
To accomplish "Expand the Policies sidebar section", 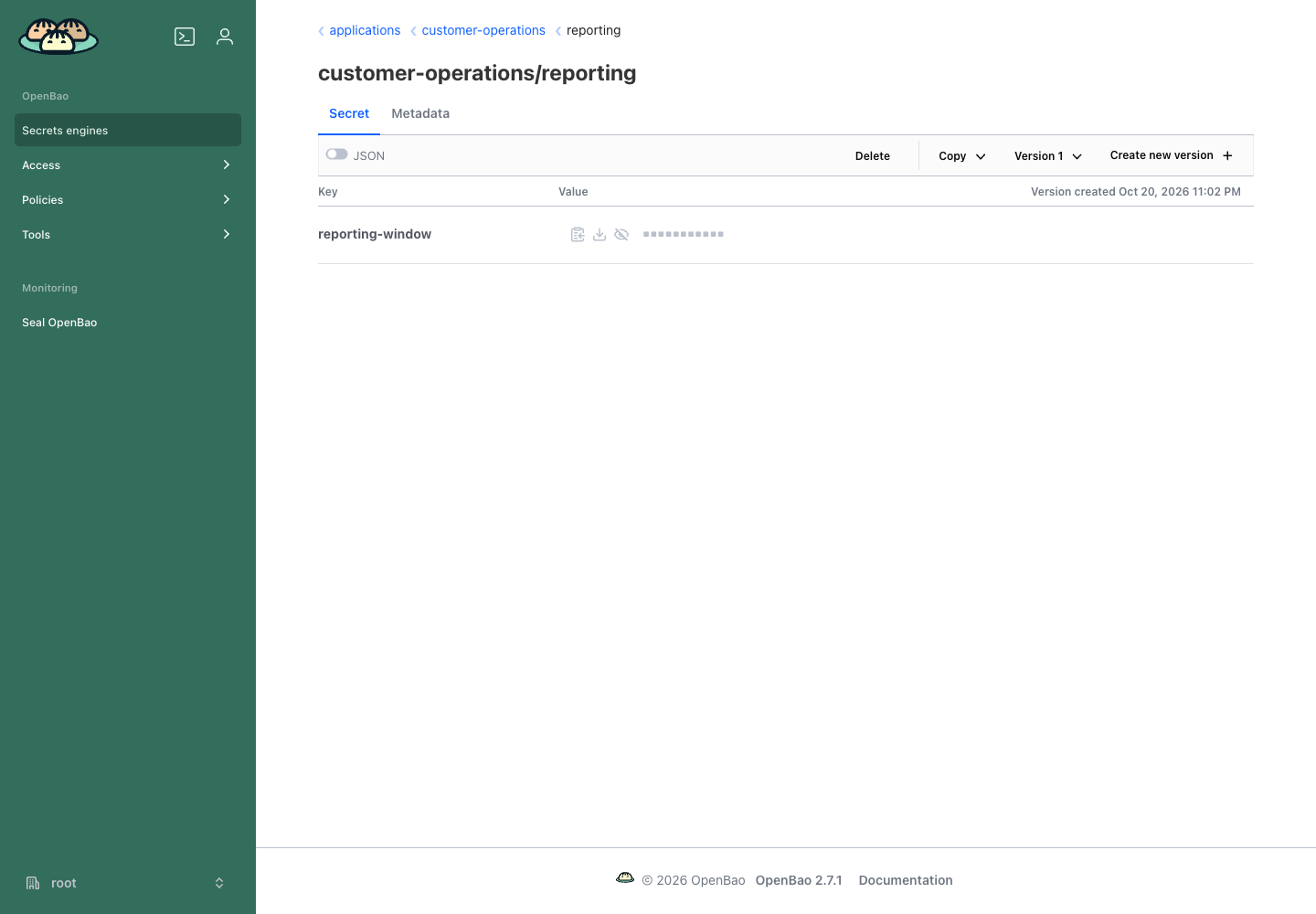I will point(128,199).
